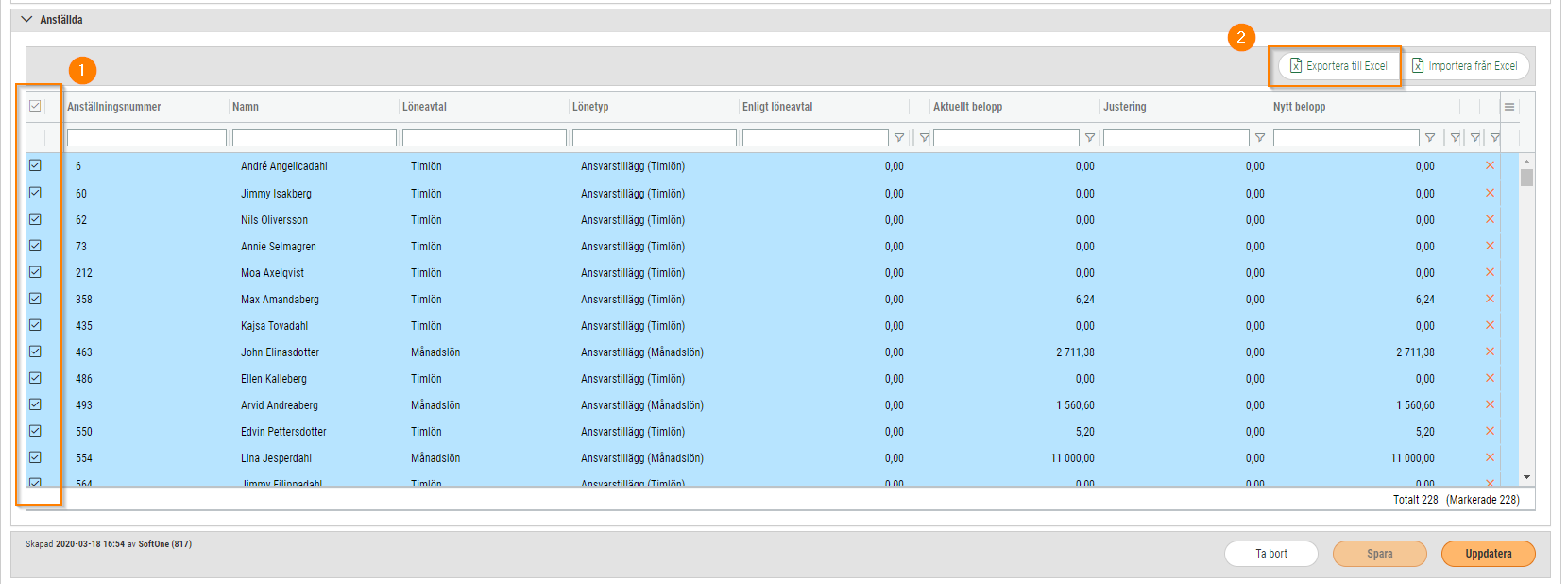Screen dimensions: 1568x584
Task: Click Ansvarstillägg (Månadslön) for John Elinasdotter
Action: coord(642,352)
